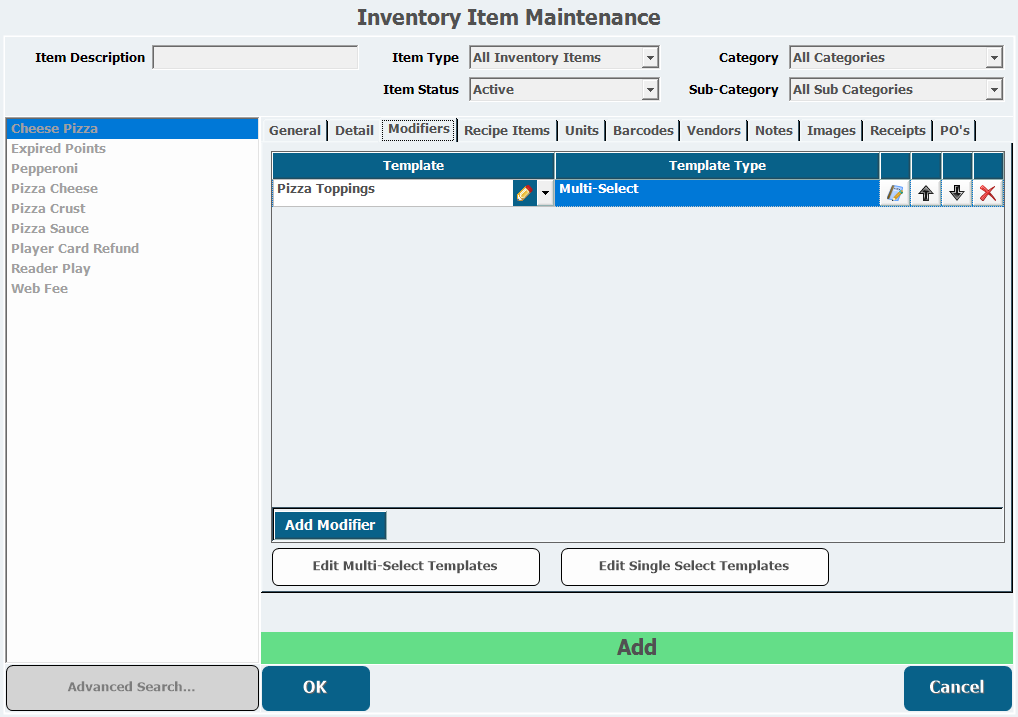
Task: Open the Sub-Category dropdown
Action: [994, 90]
